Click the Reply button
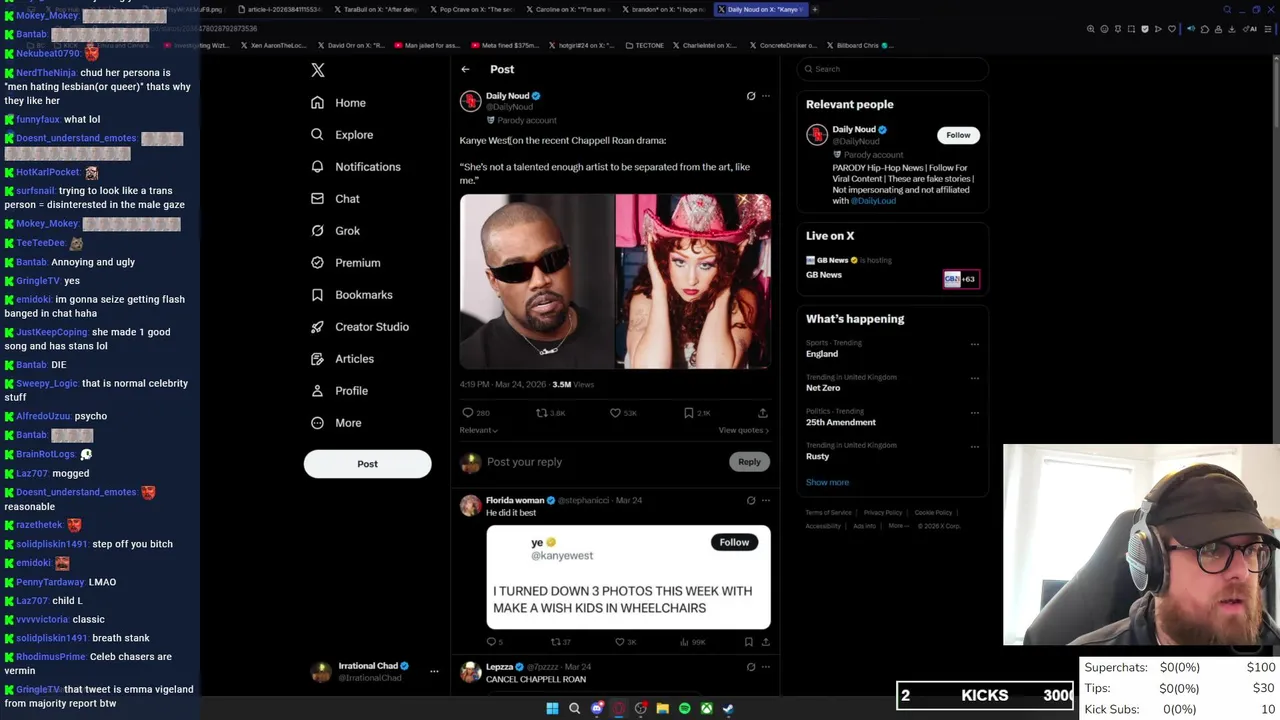The height and width of the screenshot is (720, 1280). (x=749, y=462)
